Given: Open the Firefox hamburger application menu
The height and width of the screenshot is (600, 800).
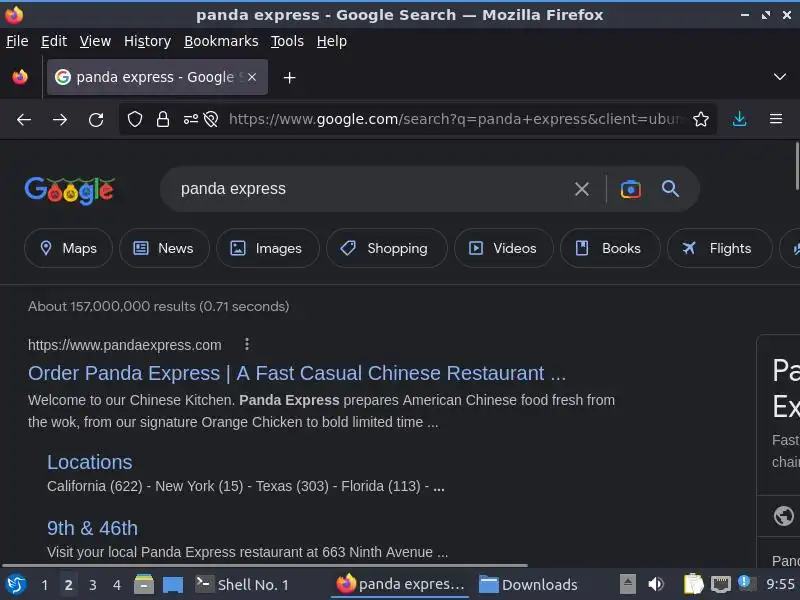Looking at the screenshot, I should click(776, 119).
